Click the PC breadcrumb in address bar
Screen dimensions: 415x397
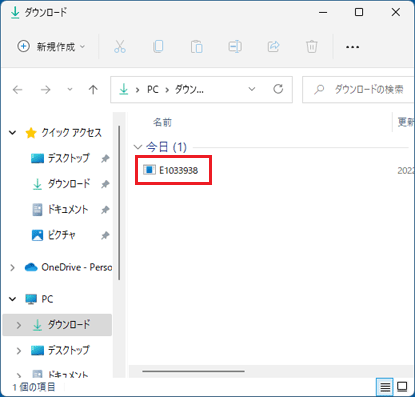tap(153, 89)
